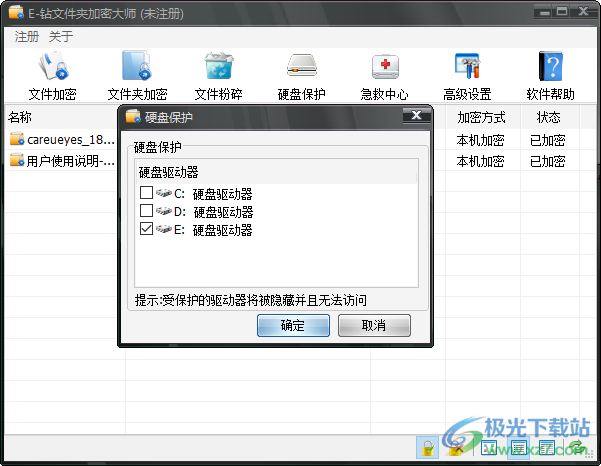Open the 文件加密 file encryption tool
This screenshot has height=466, width=601.
click(x=53, y=76)
